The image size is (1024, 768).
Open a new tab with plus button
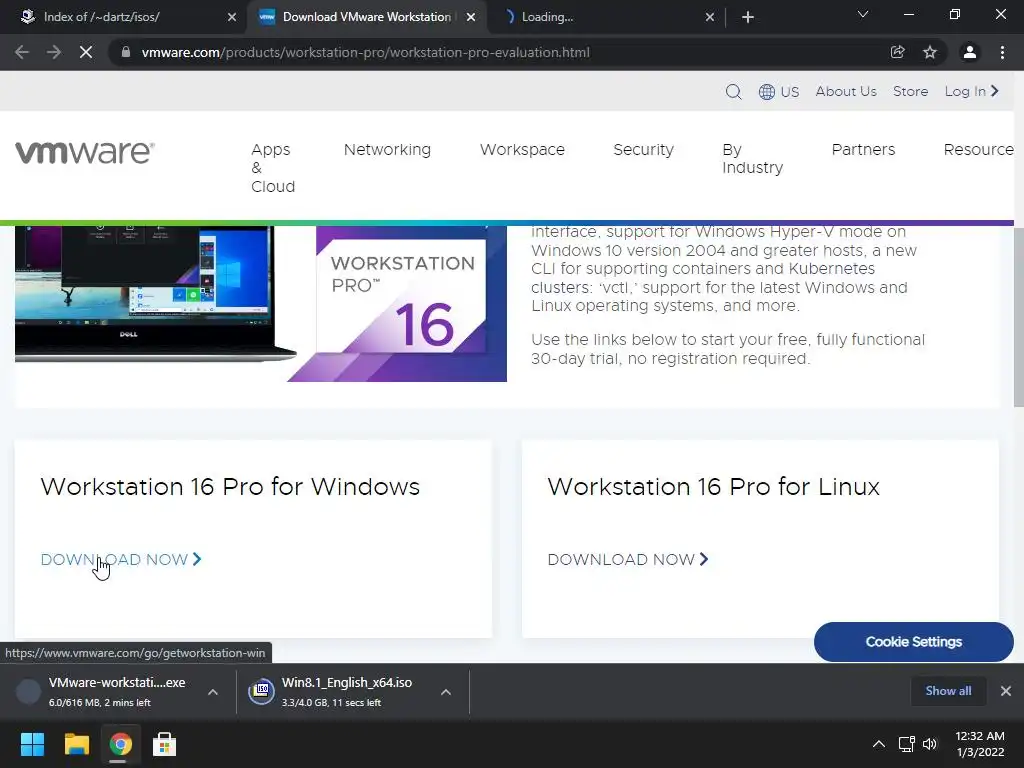tap(748, 17)
